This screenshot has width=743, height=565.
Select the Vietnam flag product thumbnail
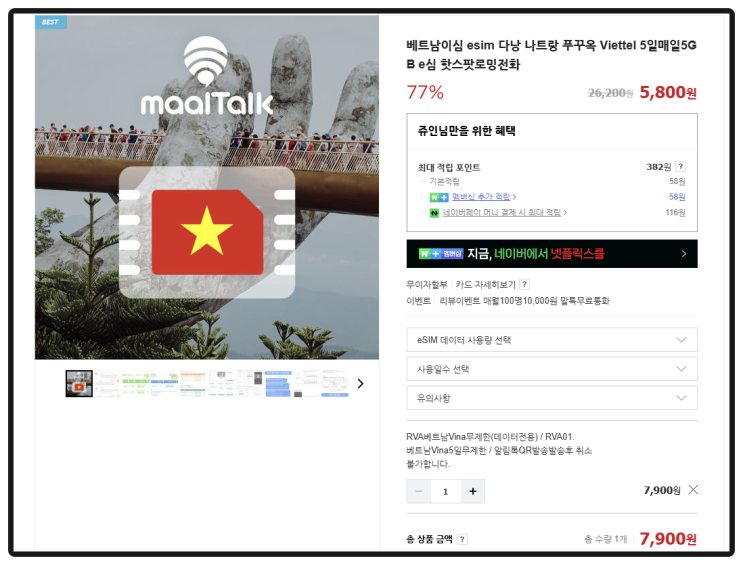[x=79, y=383]
